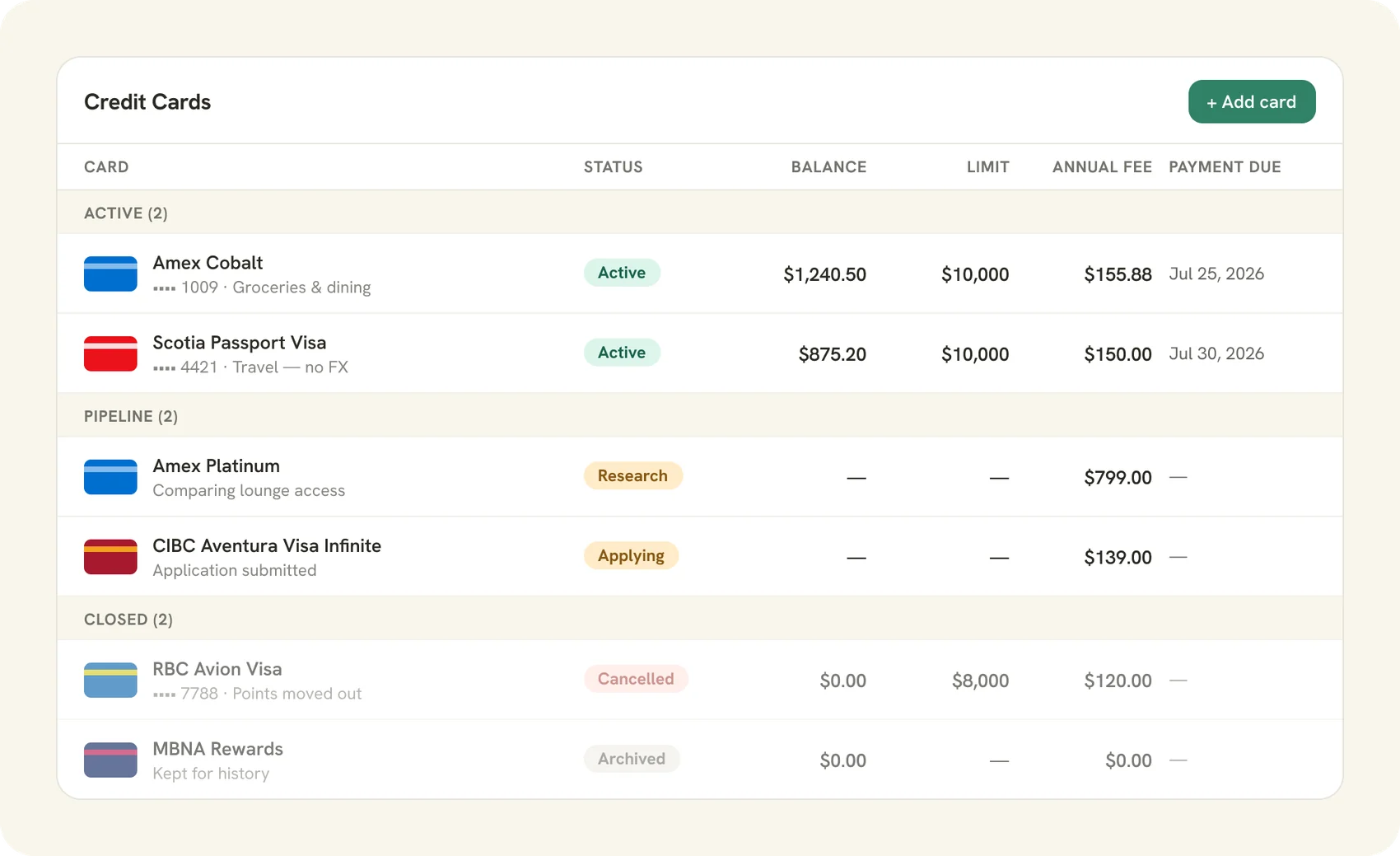Click the Active badge for Scotia Passport Visa
This screenshot has width=1400, height=856.
coord(622,353)
